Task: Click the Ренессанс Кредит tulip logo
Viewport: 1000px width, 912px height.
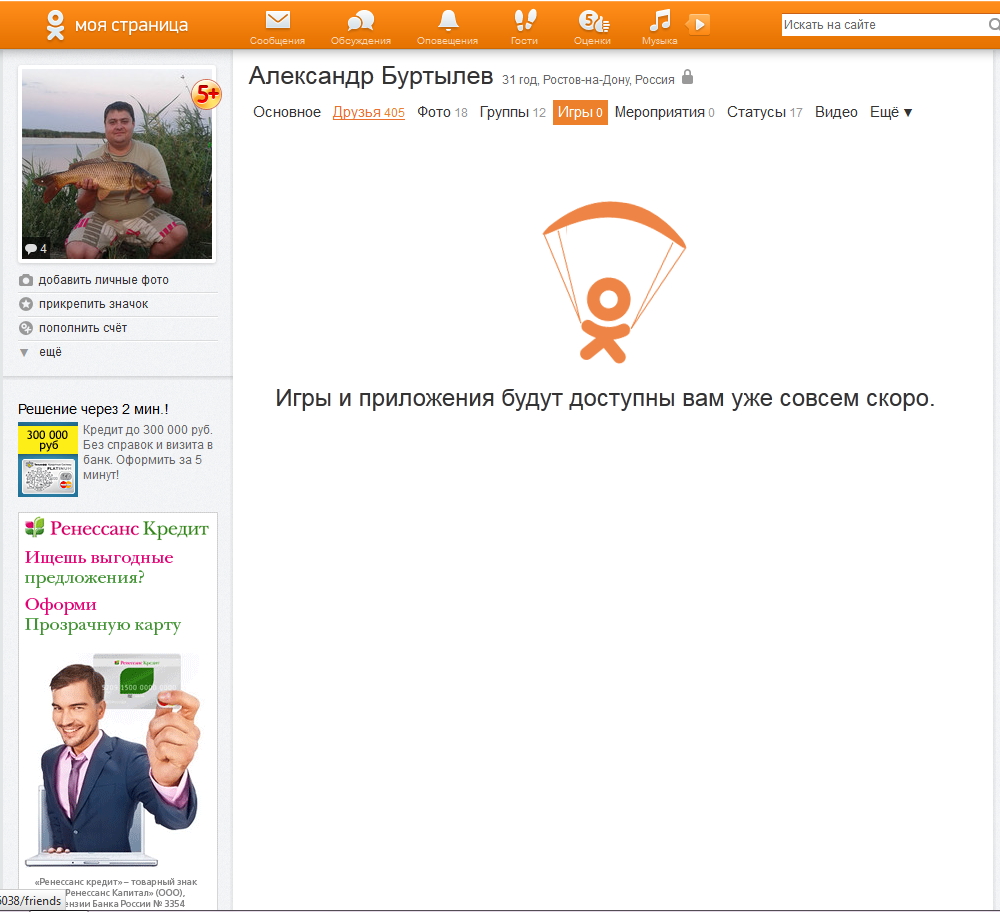Action: click(x=34, y=527)
